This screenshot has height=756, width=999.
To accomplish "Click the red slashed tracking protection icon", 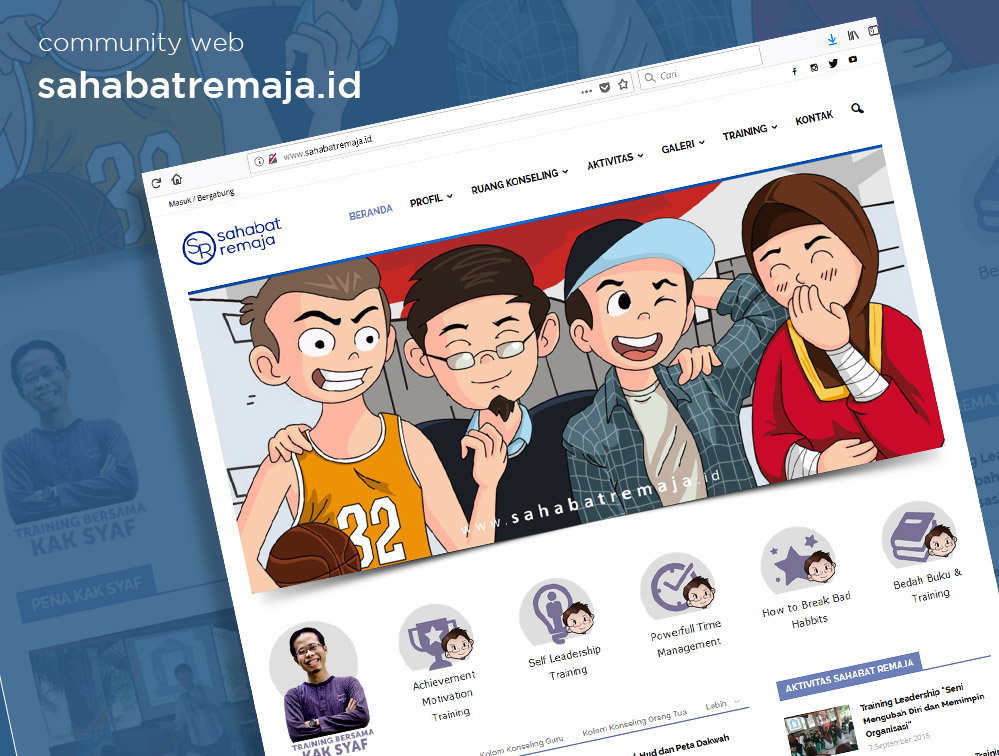I will coord(273,158).
